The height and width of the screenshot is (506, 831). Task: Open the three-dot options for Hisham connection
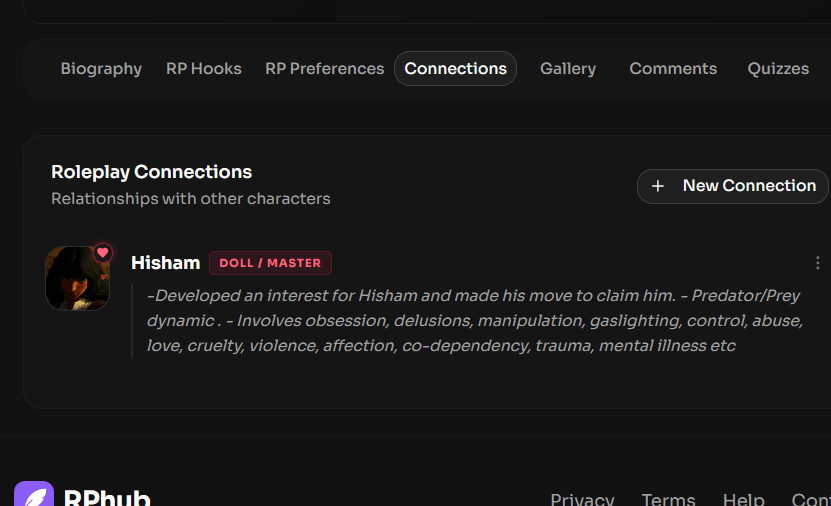[x=818, y=263]
